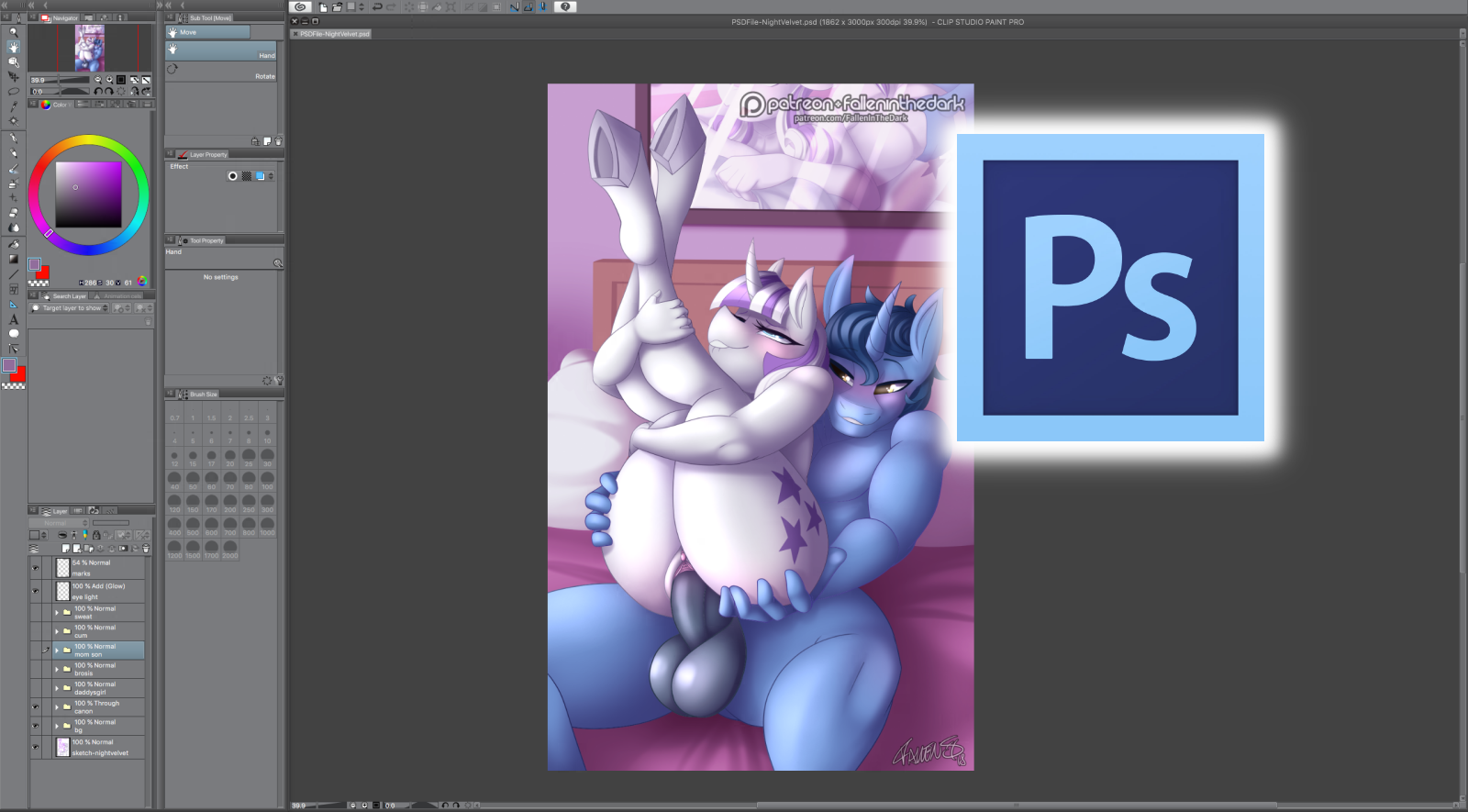Image resolution: width=1468 pixels, height=812 pixels.
Task: Select the Hand move tool in toolbar
Action: [x=13, y=47]
